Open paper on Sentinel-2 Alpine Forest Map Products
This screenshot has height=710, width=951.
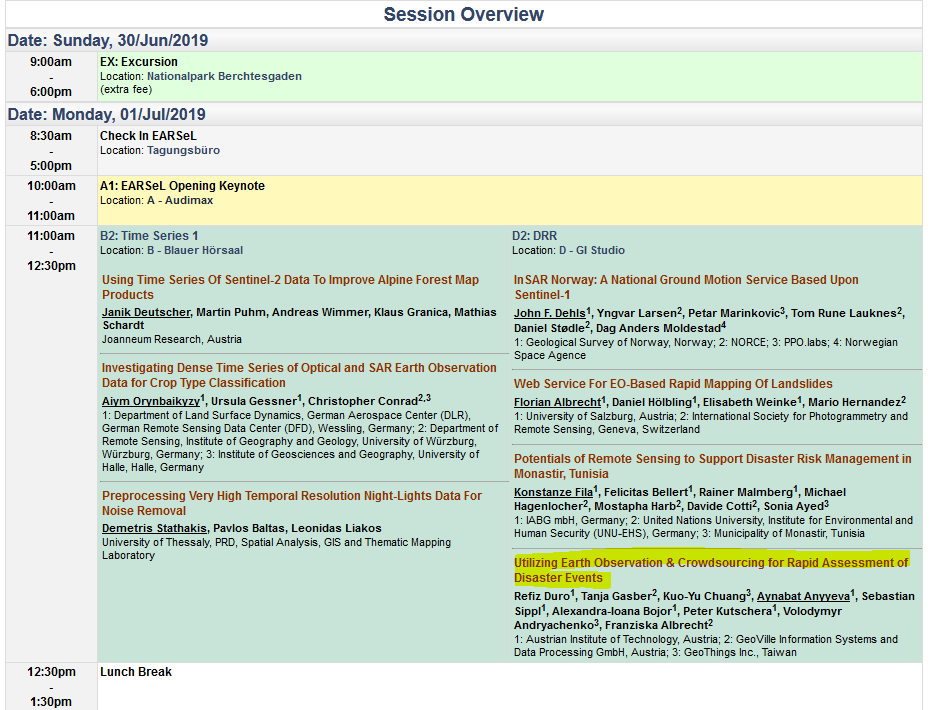pyautogui.click(x=291, y=287)
